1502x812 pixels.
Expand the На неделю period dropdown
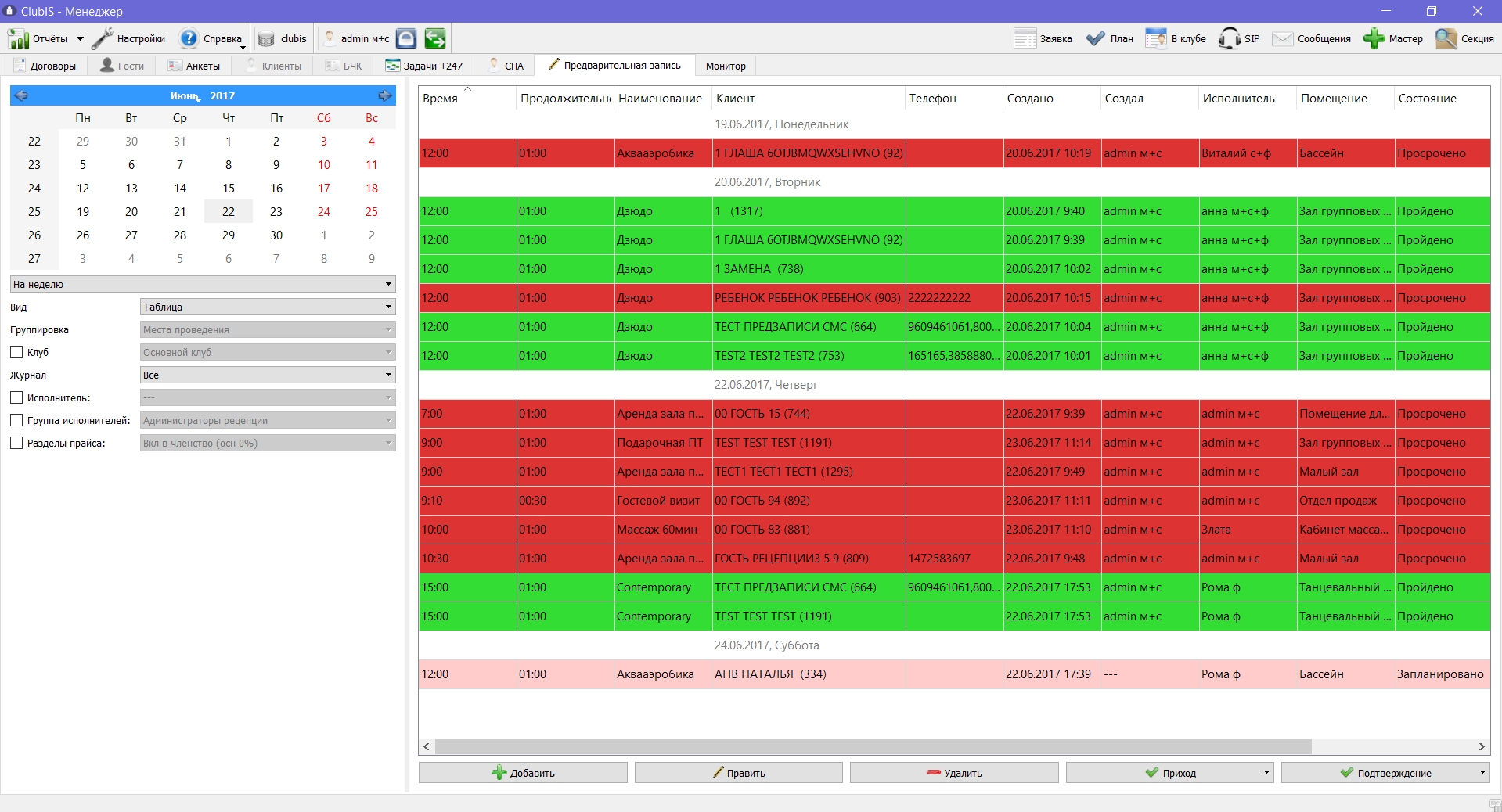click(x=203, y=284)
